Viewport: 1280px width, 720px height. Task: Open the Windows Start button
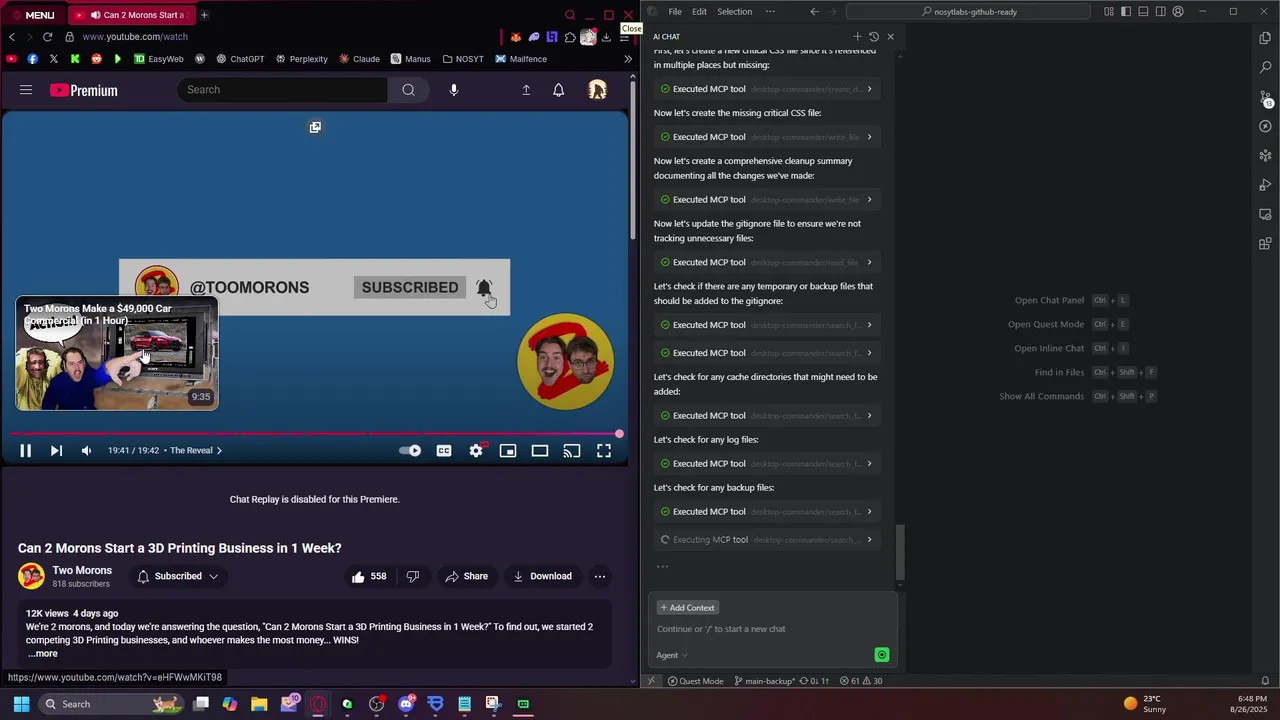tap(21, 704)
